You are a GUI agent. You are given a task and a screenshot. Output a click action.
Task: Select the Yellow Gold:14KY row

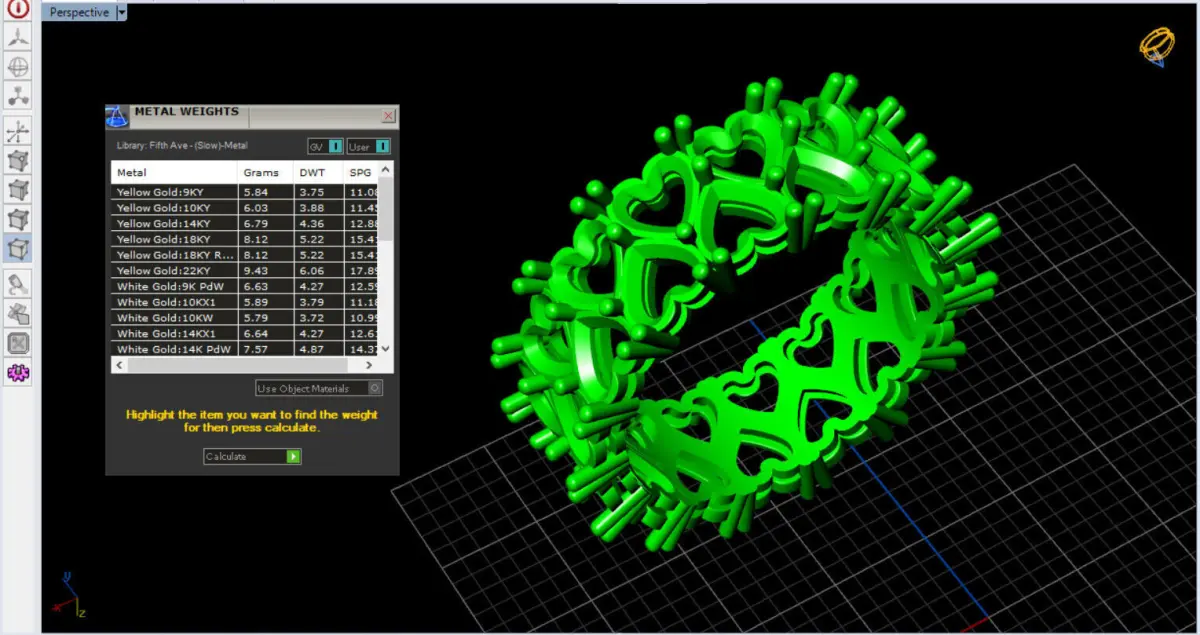[246, 224]
